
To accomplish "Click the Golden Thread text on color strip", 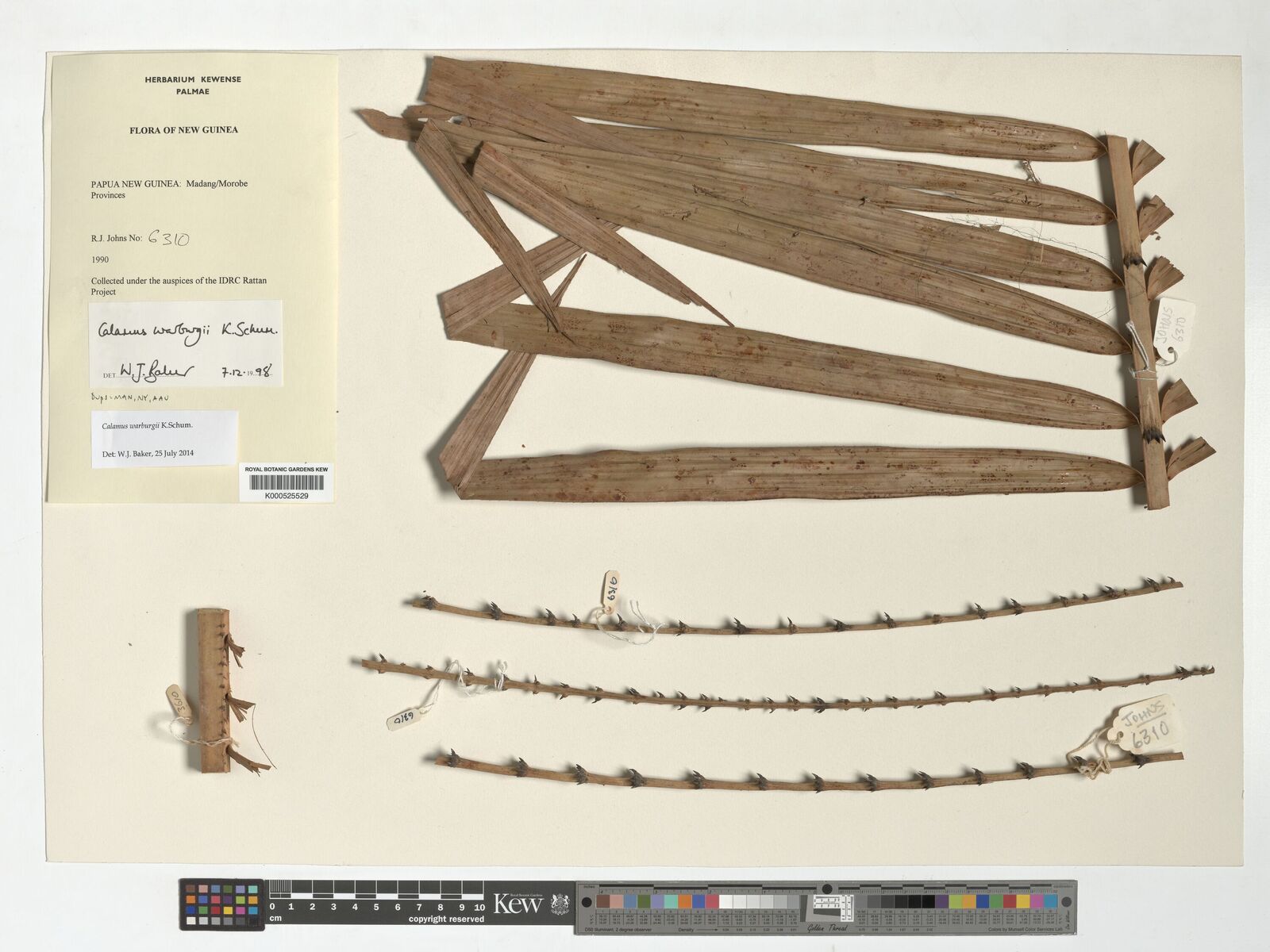I will coord(826,928).
